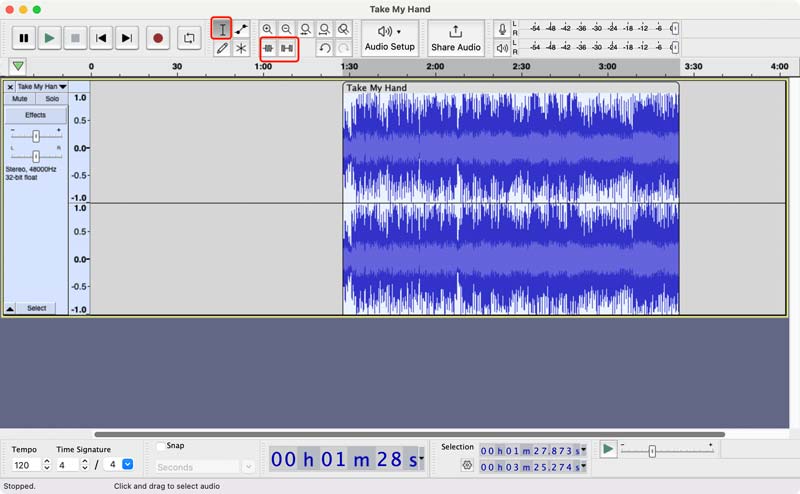Skip to start of project

click(101, 38)
